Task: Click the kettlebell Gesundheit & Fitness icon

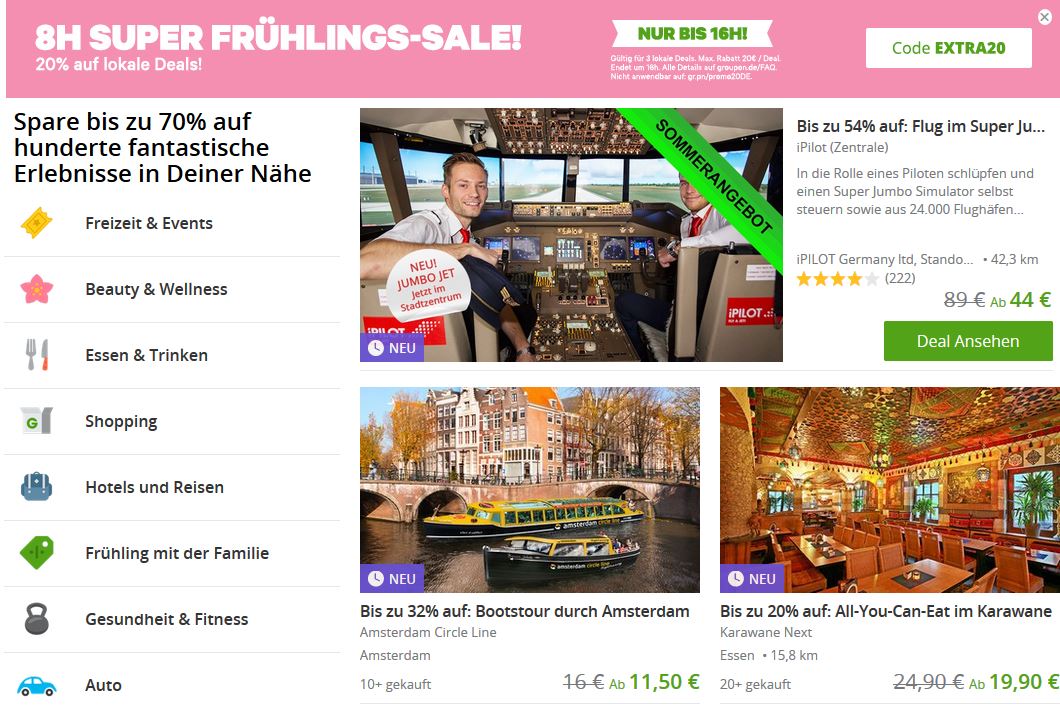Action: pos(37,619)
